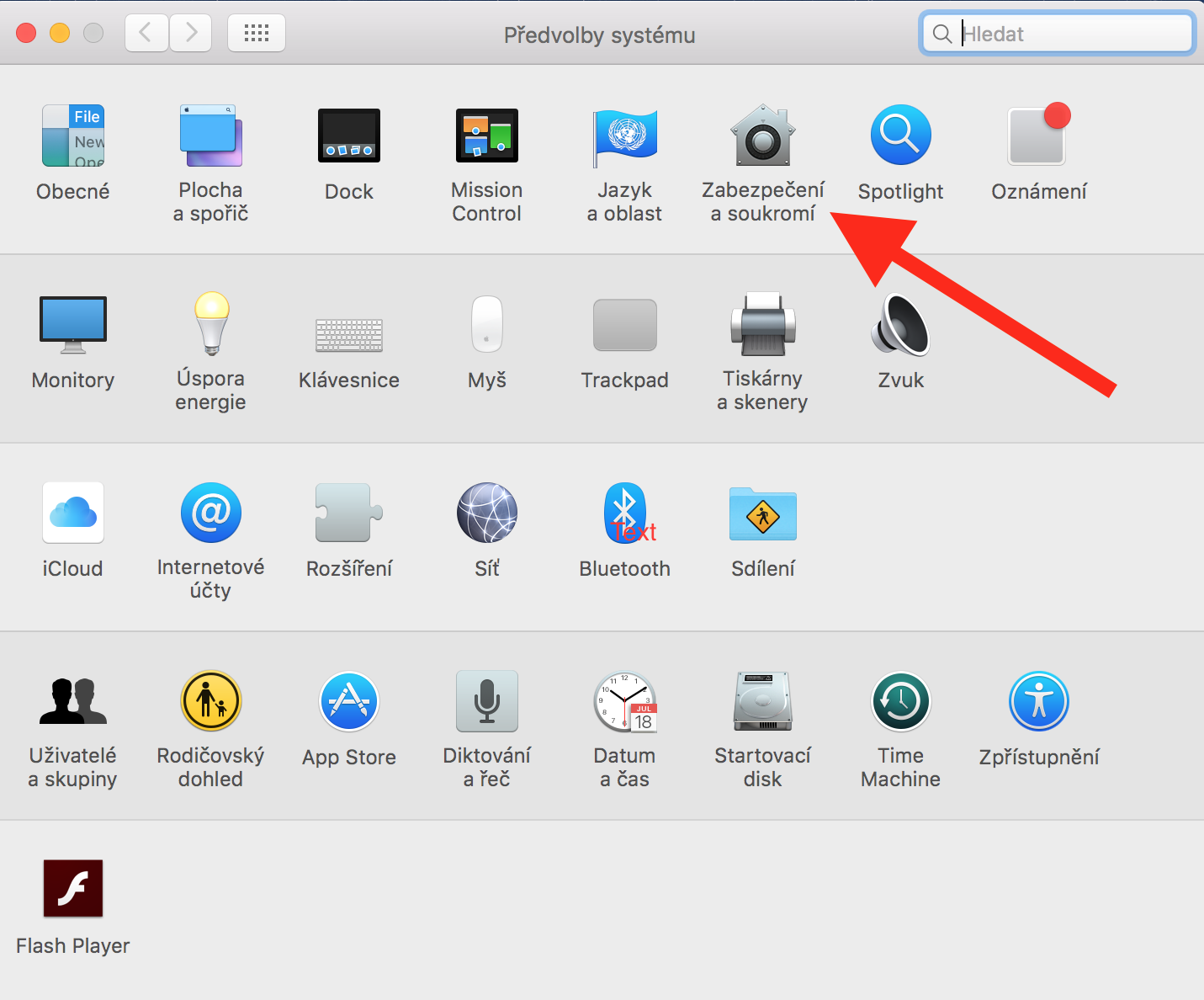
Task: Click the back navigation arrow
Action: (x=146, y=34)
